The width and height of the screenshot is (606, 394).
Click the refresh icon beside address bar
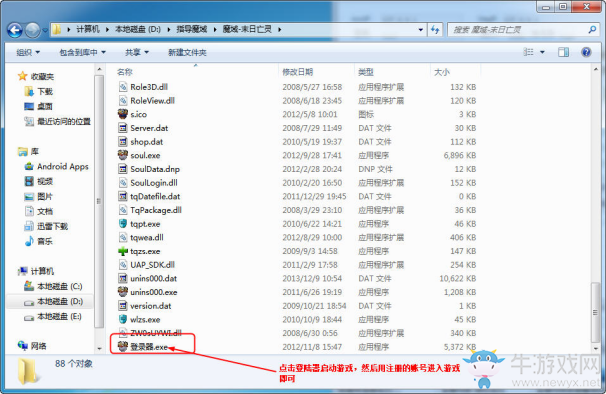[x=435, y=30]
